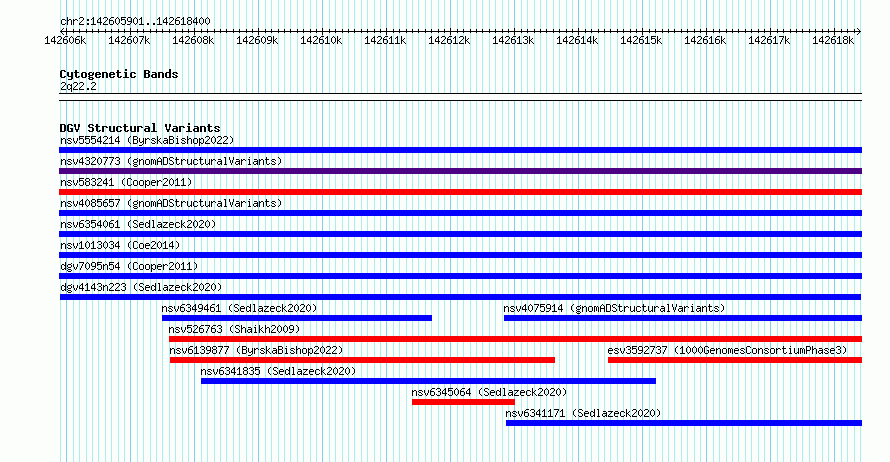Select the red nsv583241 variant bar
The height and width of the screenshot is (462, 890).
460,192
